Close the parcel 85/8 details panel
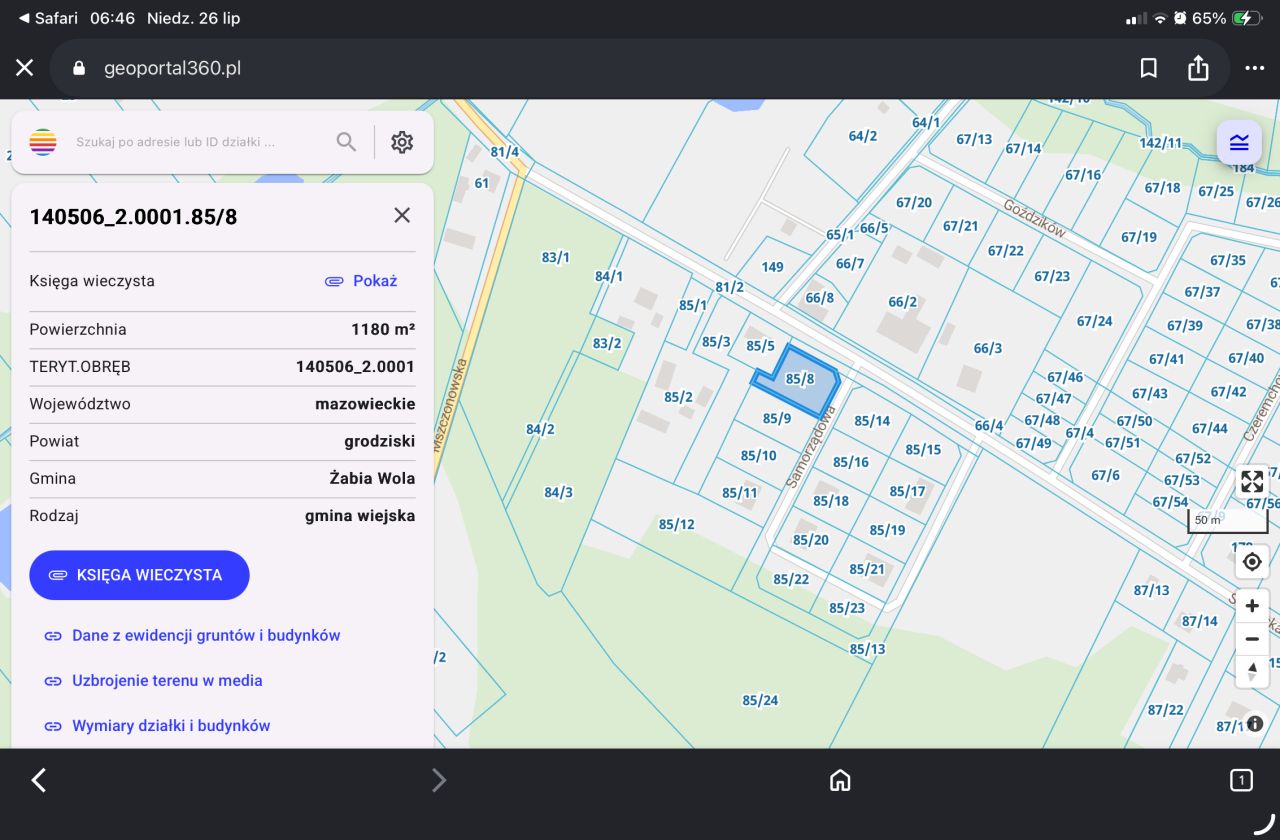 click(x=402, y=215)
